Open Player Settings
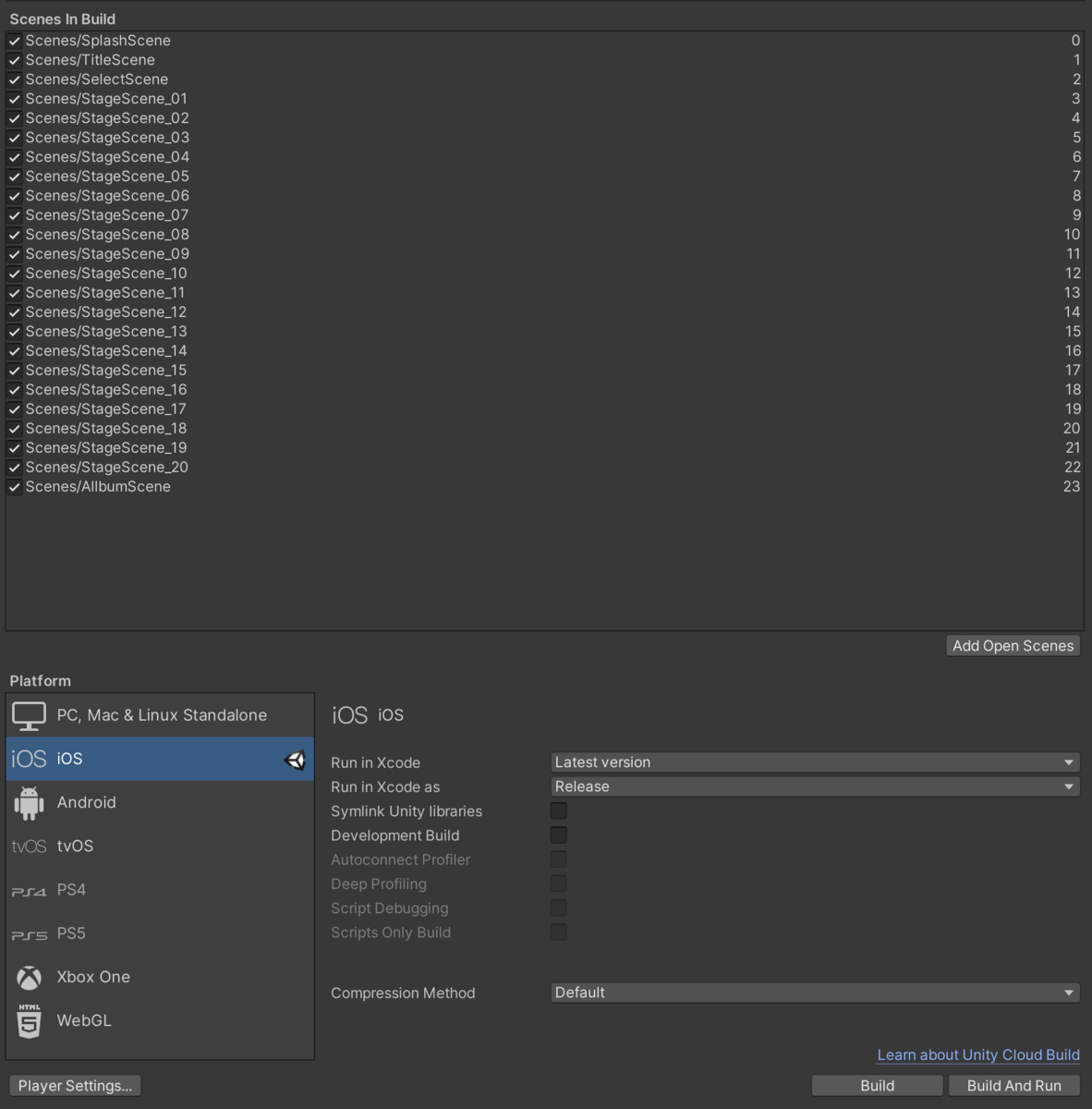This screenshot has height=1109, width=1092. point(75,1086)
